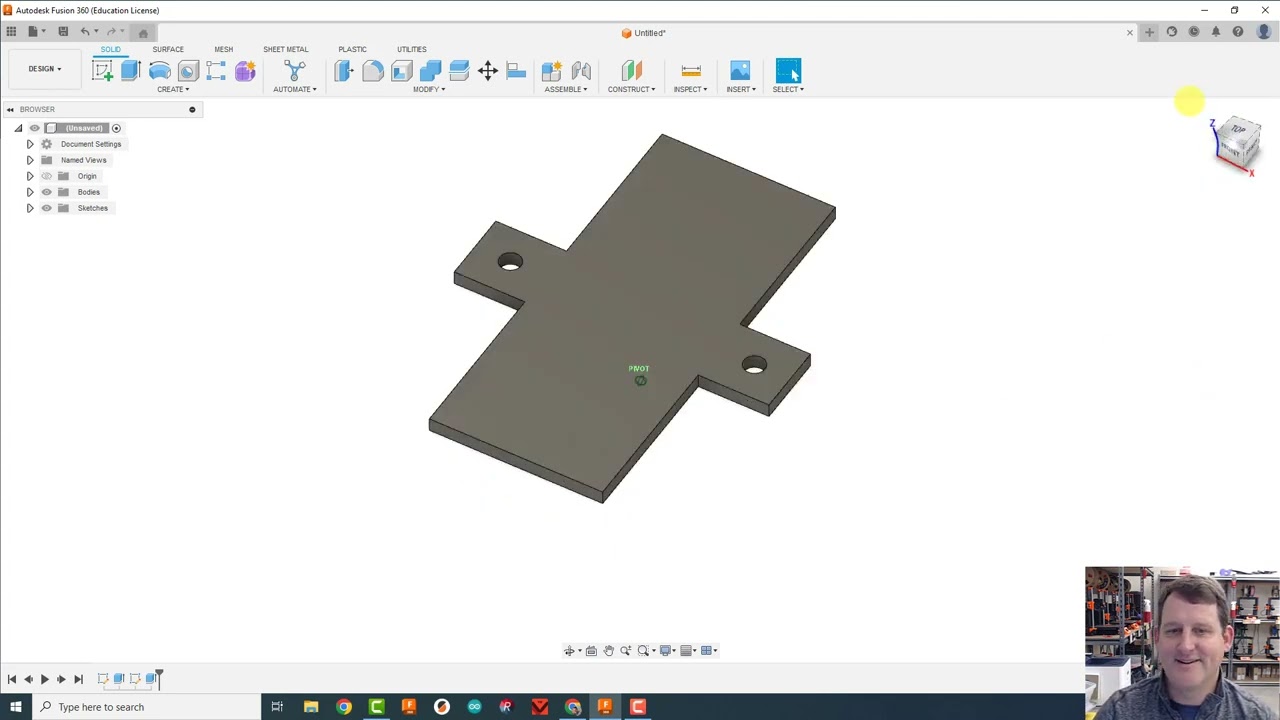The width and height of the screenshot is (1280, 720).
Task: Open the AUTOMATE dropdown menu
Action: point(295,89)
